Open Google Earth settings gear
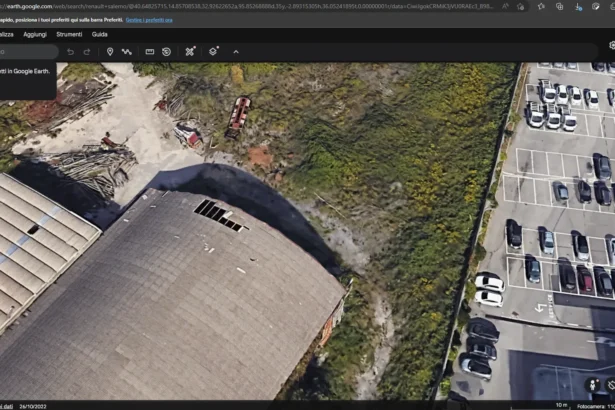Image resolution: width=615 pixels, height=410 pixels. pyautogui.click(x=611, y=46)
